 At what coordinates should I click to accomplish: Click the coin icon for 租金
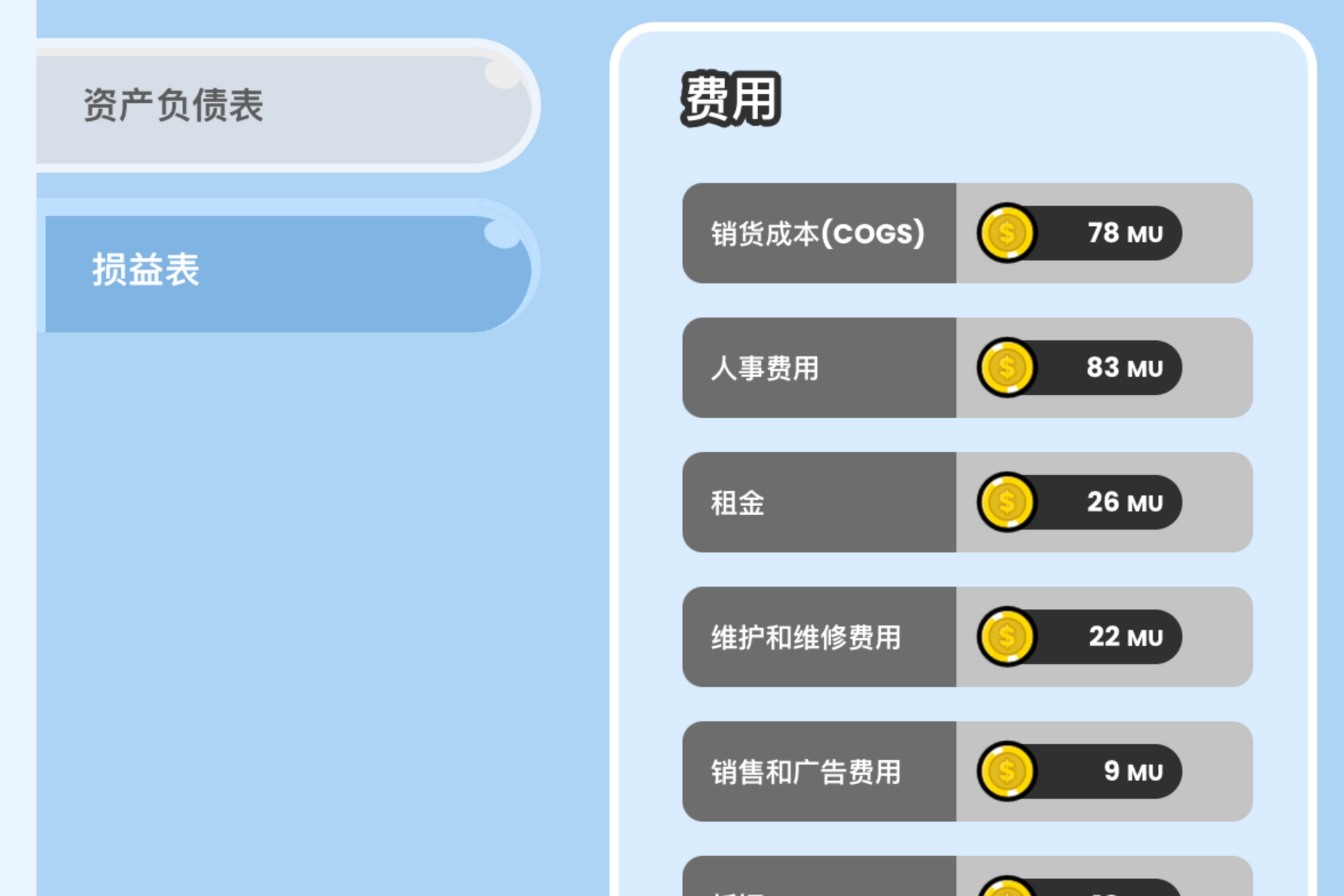pyautogui.click(x=1007, y=503)
